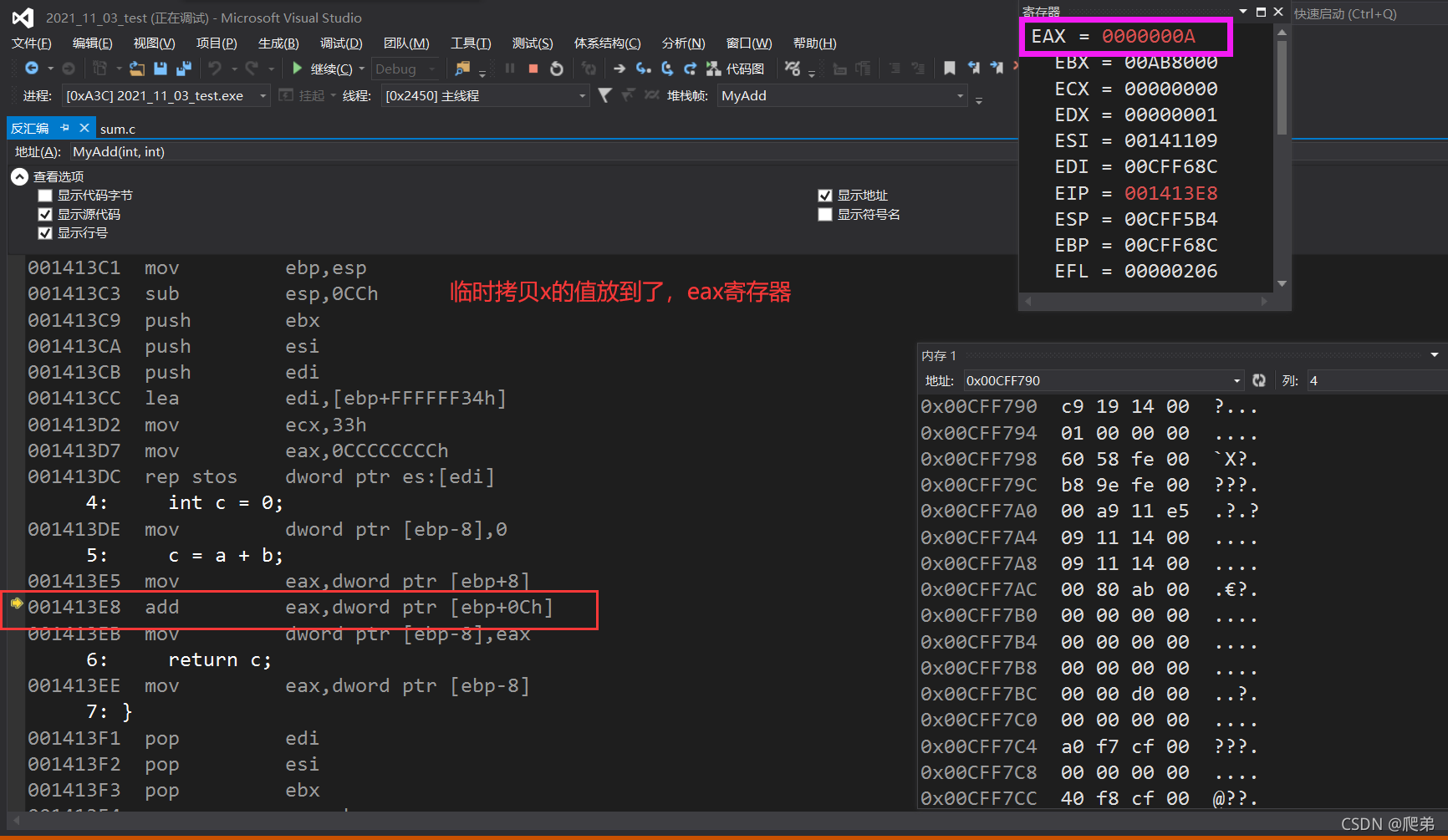Toggle 显示符号名 checkbox
The height and width of the screenshot is (840, 1448).
[825, 215]
